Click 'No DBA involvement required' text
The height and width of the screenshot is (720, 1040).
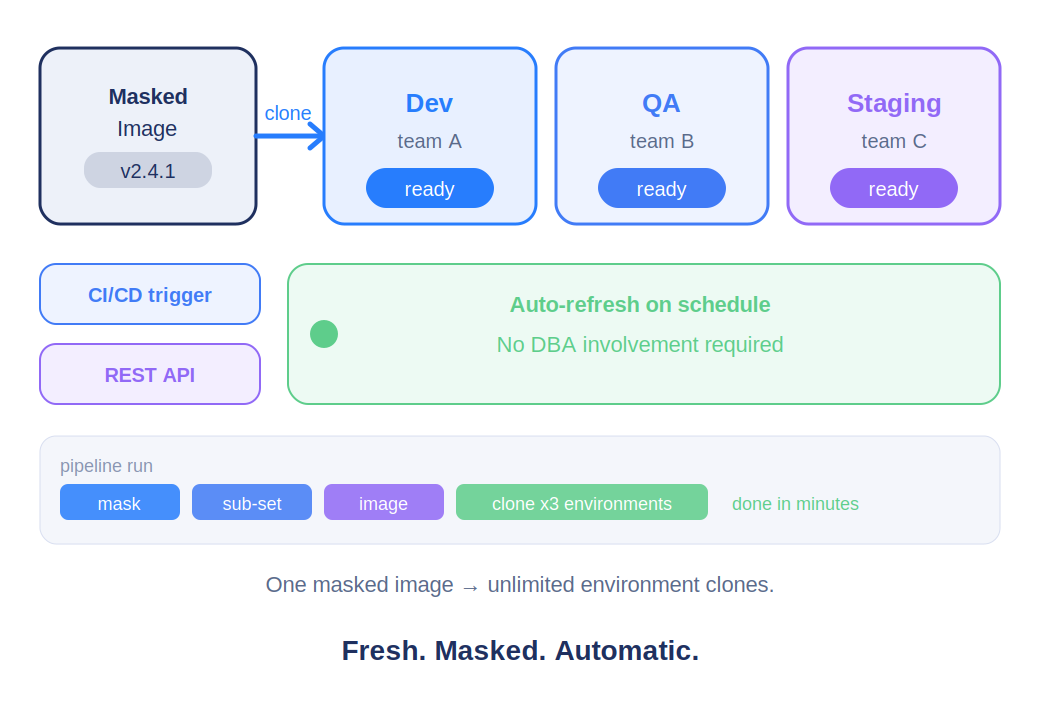coord(640,345)
